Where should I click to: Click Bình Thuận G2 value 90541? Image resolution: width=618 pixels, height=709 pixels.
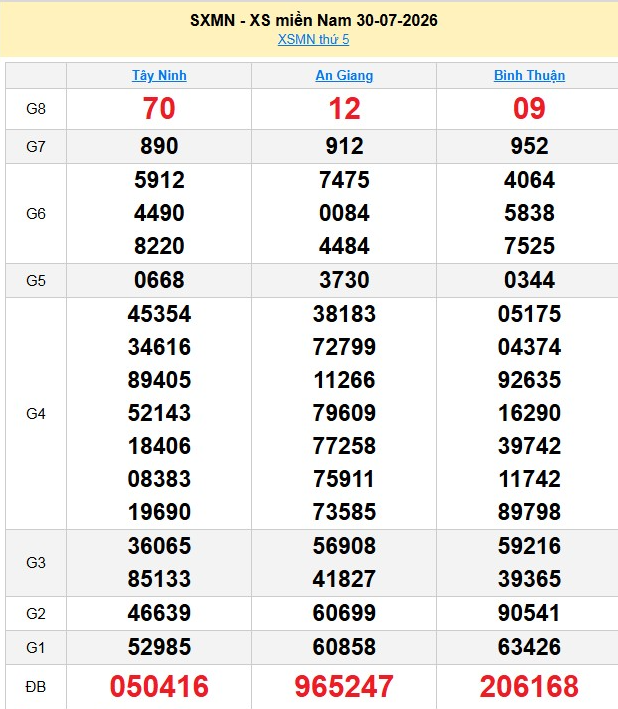coord(529,613)
